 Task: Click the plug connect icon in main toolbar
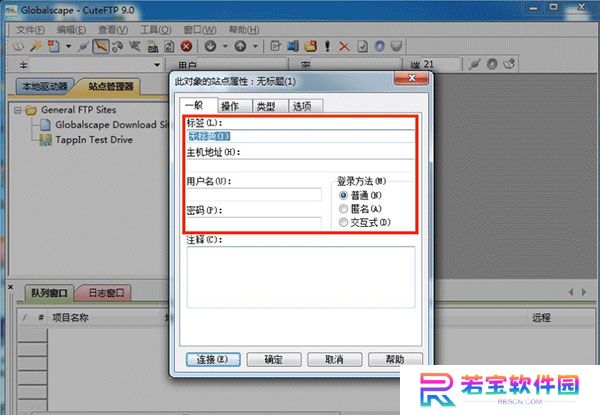[x=83, y=47]
